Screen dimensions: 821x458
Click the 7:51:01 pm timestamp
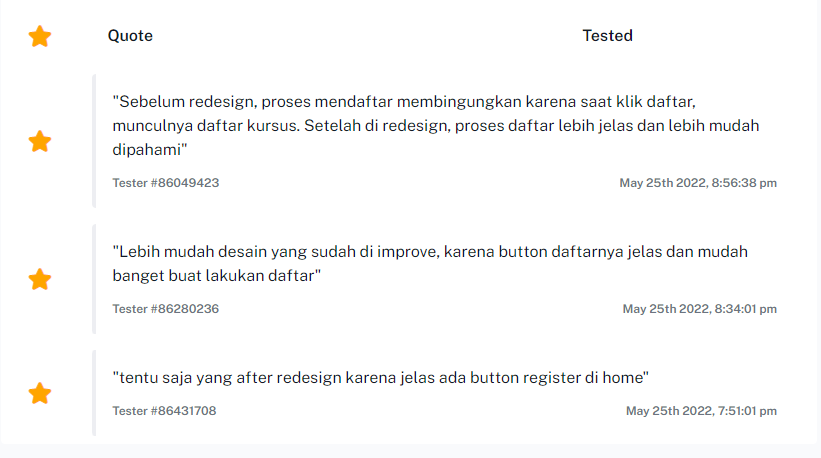tap(701, 411)
